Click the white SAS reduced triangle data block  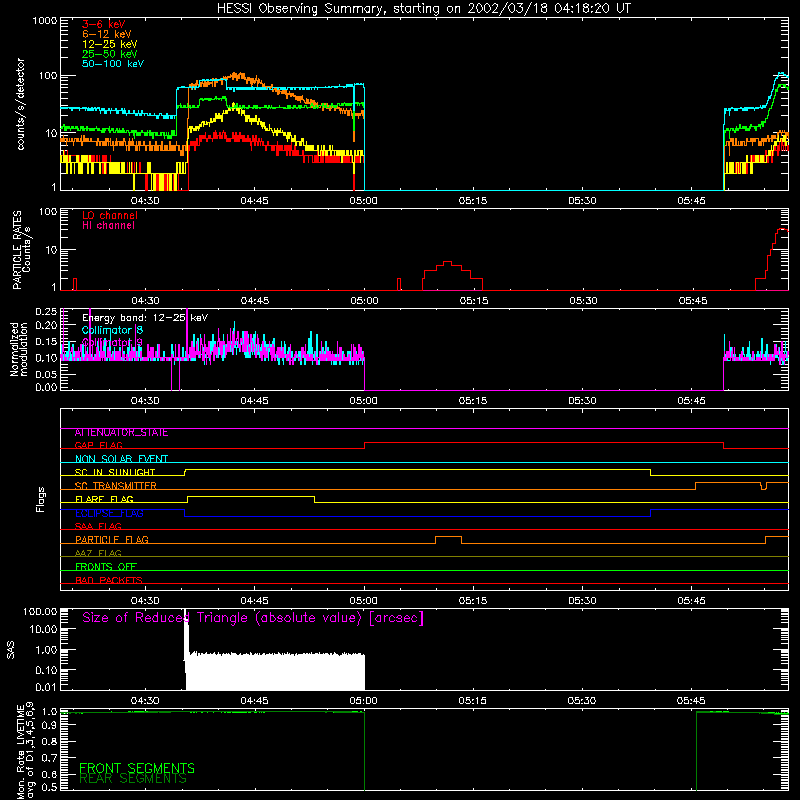point(274,670)
